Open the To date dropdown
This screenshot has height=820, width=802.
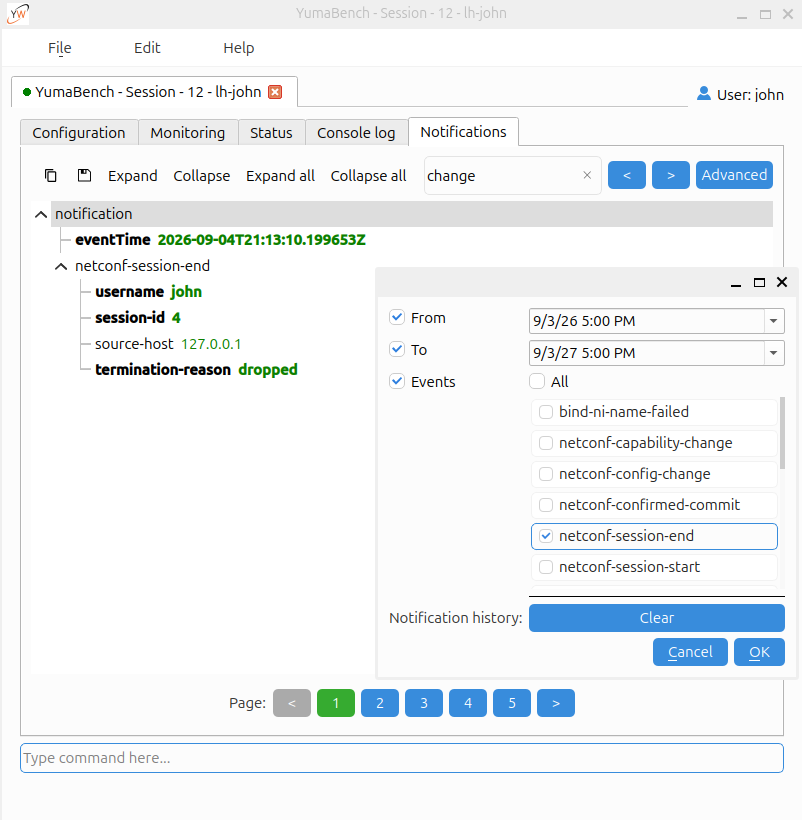point(774,353)
